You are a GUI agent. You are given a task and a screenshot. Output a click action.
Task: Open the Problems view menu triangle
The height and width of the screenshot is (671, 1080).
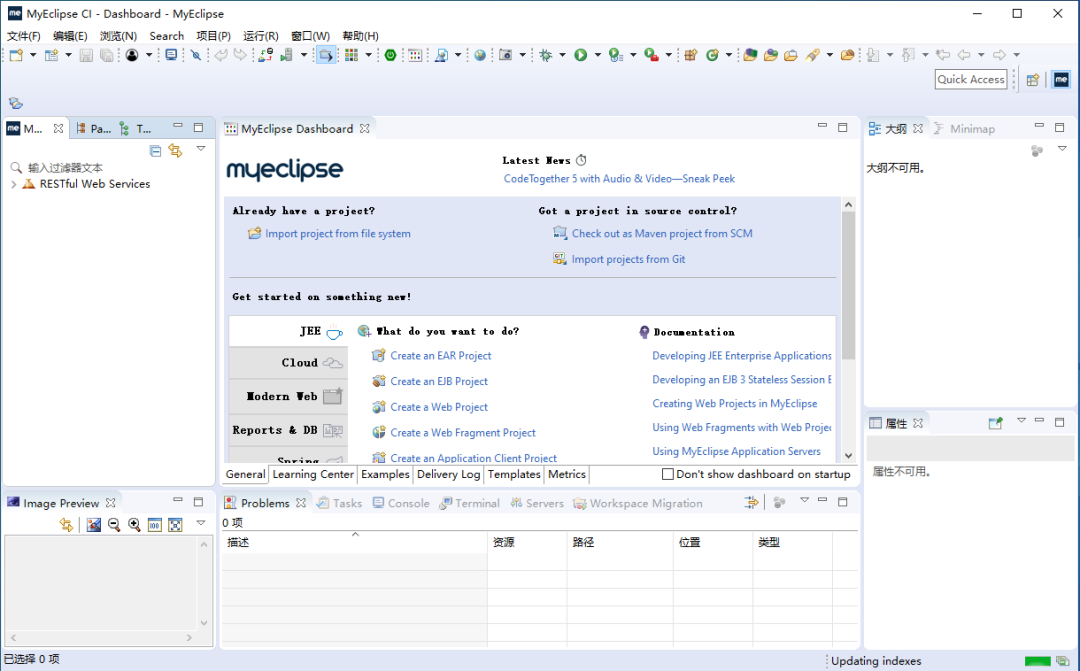[804, 501]
